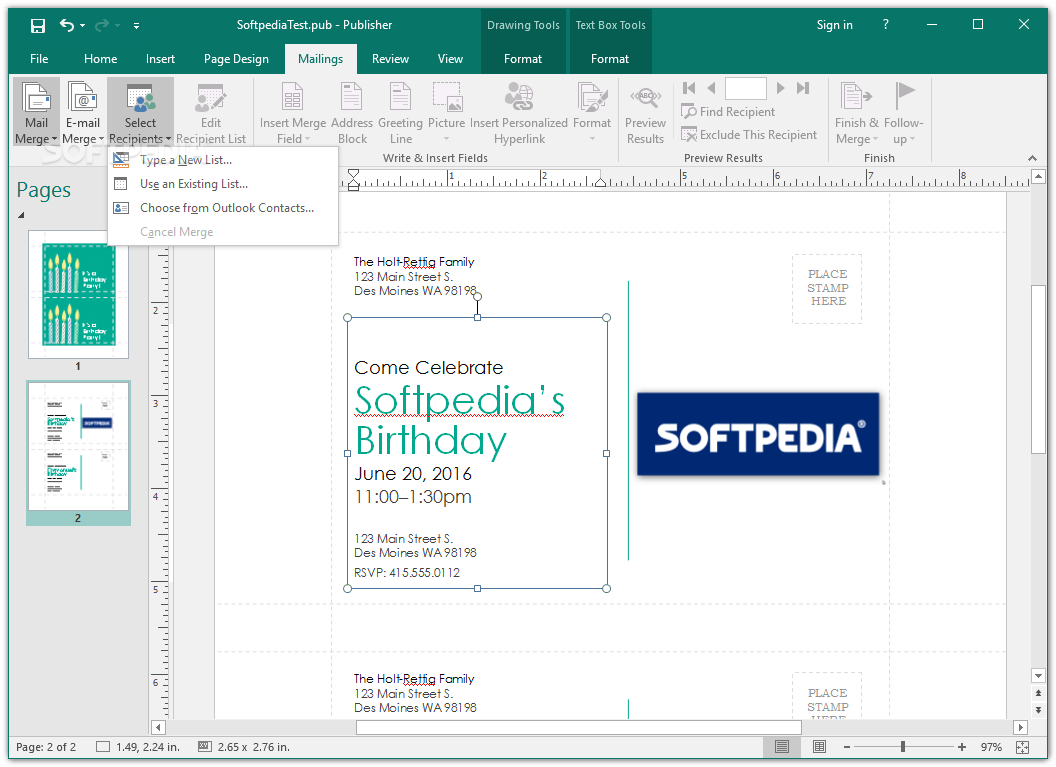
Task: Click the 'RSVP: 415.555.0112' text
Action: point(407,572)
